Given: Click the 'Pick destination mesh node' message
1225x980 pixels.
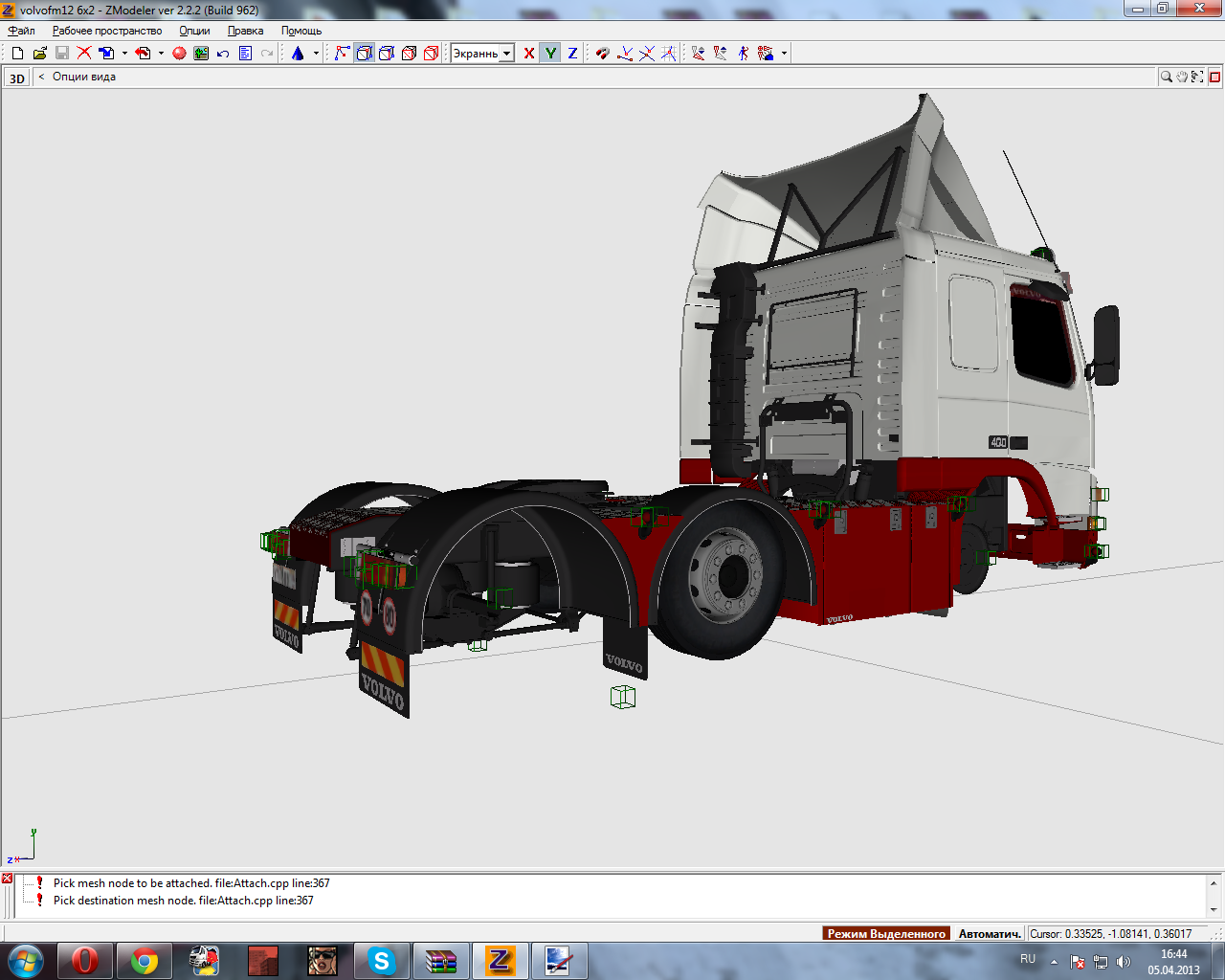Looking at the screenshot, I should click(x=184, y=901).
